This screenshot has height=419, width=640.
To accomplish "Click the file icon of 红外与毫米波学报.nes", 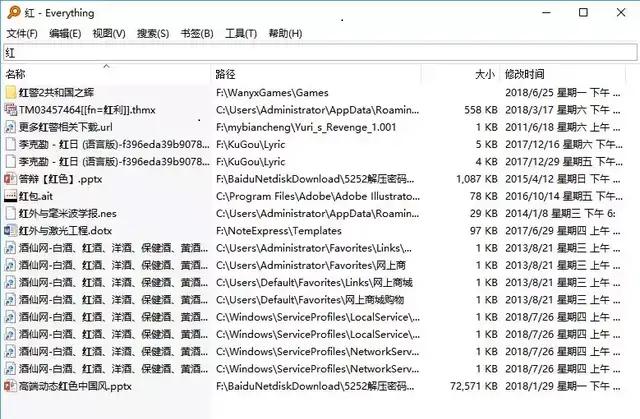I will coord(11,213).
